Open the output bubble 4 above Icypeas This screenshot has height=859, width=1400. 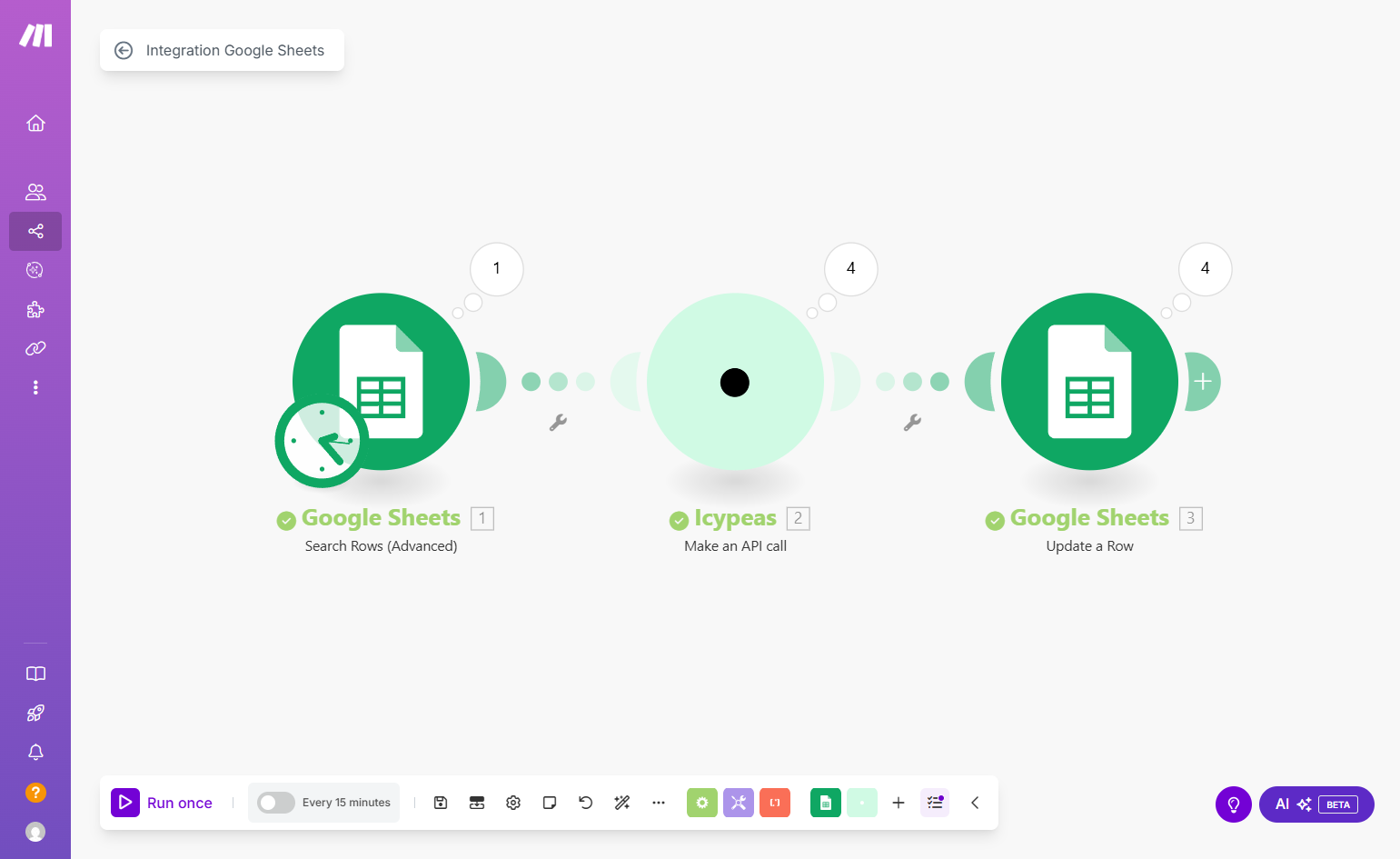click(850, 269)
